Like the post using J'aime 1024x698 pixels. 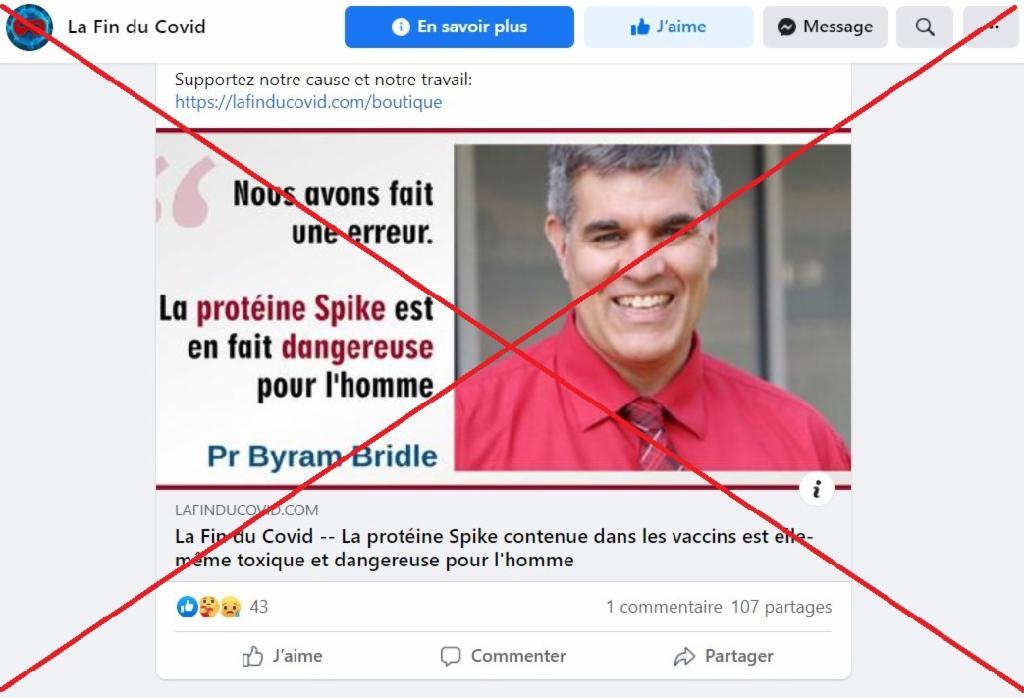pyautogui.click(x=282, y=656)
